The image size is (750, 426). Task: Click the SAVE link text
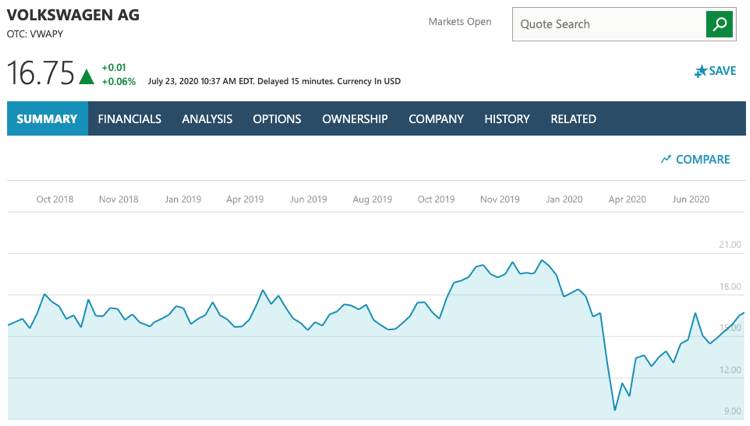point(722,71)
